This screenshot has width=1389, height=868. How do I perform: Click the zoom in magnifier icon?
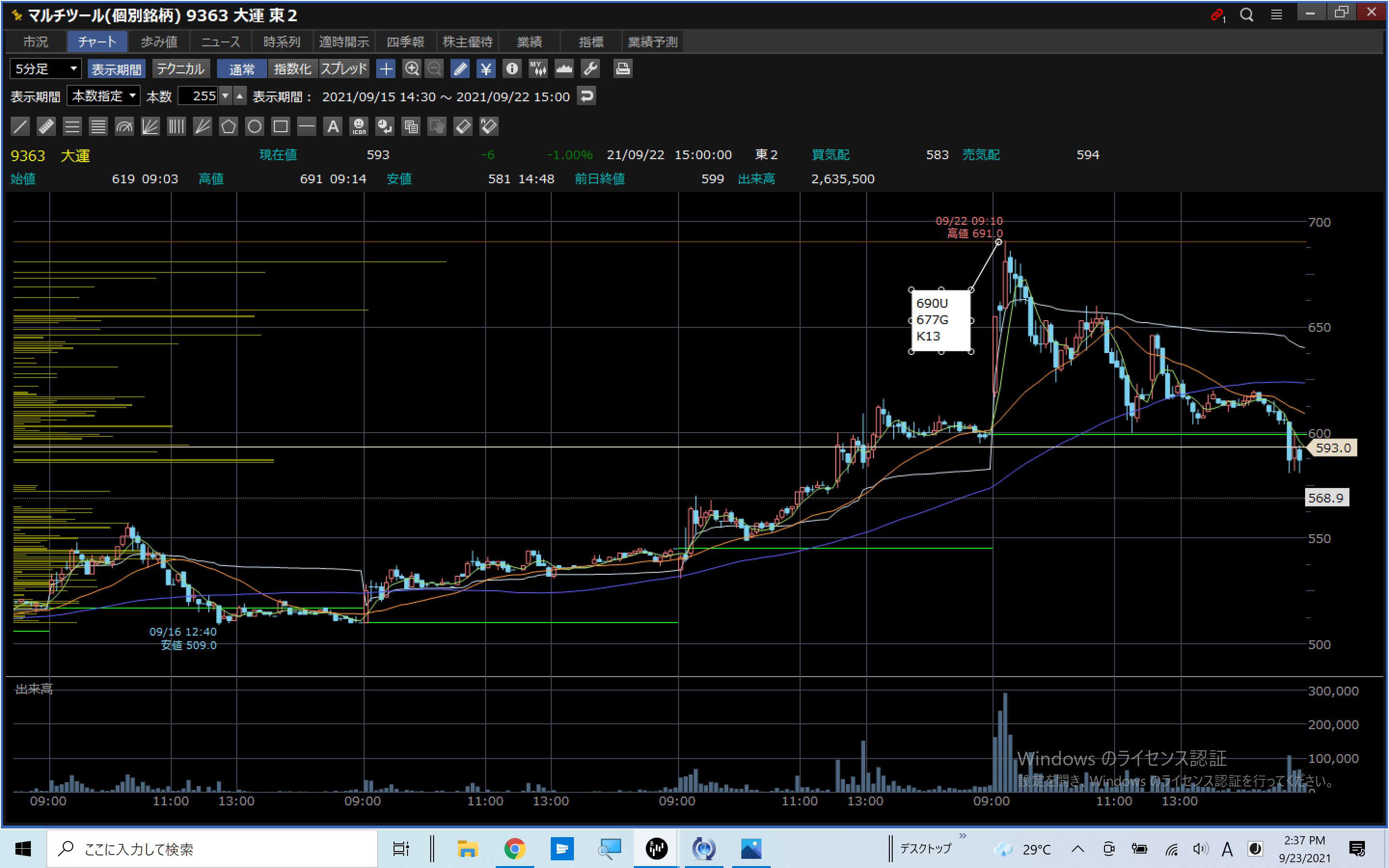coord(411,69)
